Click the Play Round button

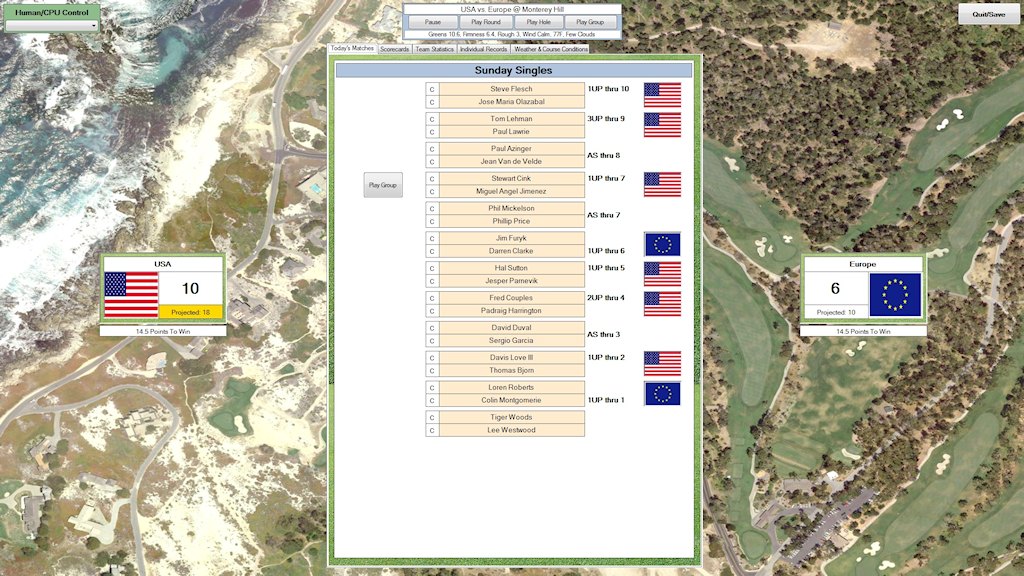[x=486, y=22]
